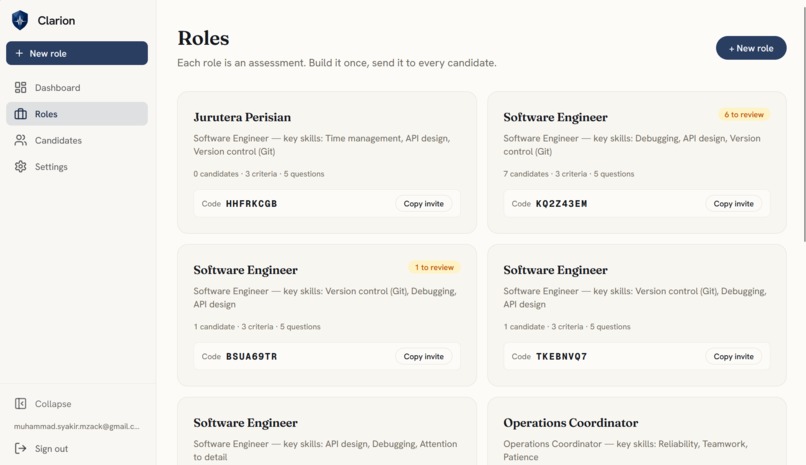The width and height of the screenshot is (806, 465).
Task: Open the Dashboard page
Action: click(x=77, y=87)
